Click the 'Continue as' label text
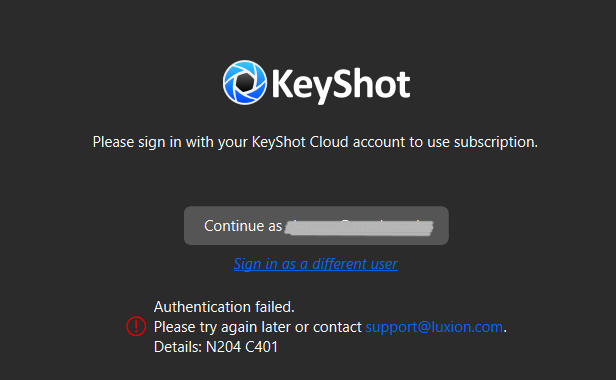This screenshot has width=616, height=380. (243, 226)
